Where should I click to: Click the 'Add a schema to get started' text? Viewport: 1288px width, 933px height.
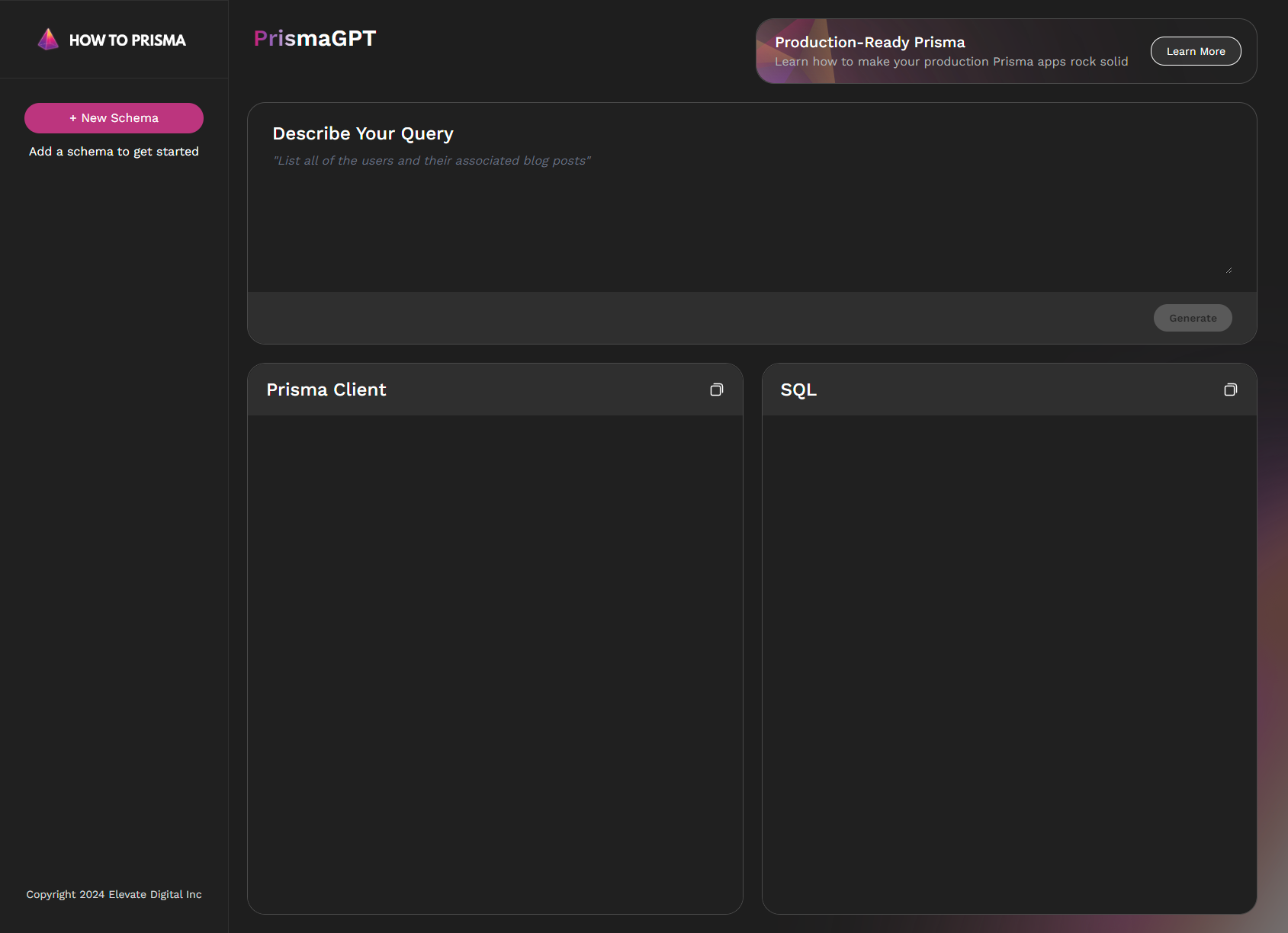coord(114,152)
